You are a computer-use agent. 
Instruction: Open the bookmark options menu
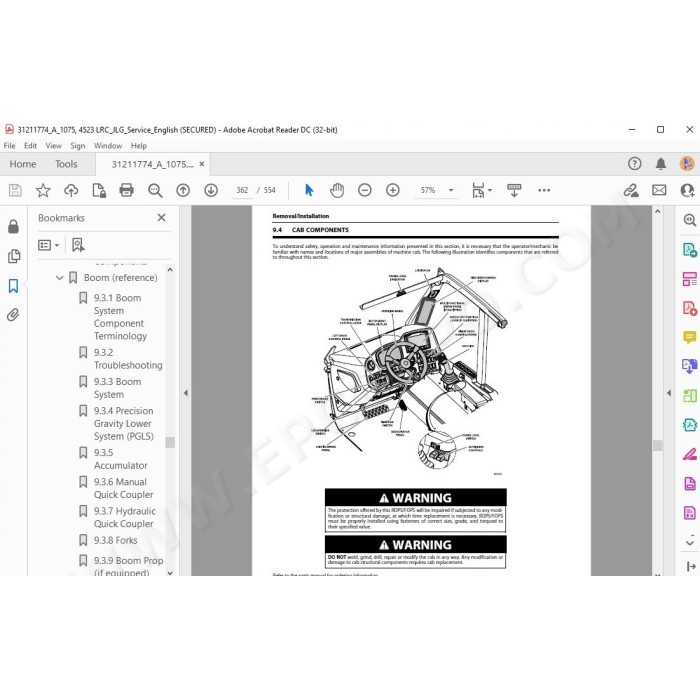click(x=48, y=245)
